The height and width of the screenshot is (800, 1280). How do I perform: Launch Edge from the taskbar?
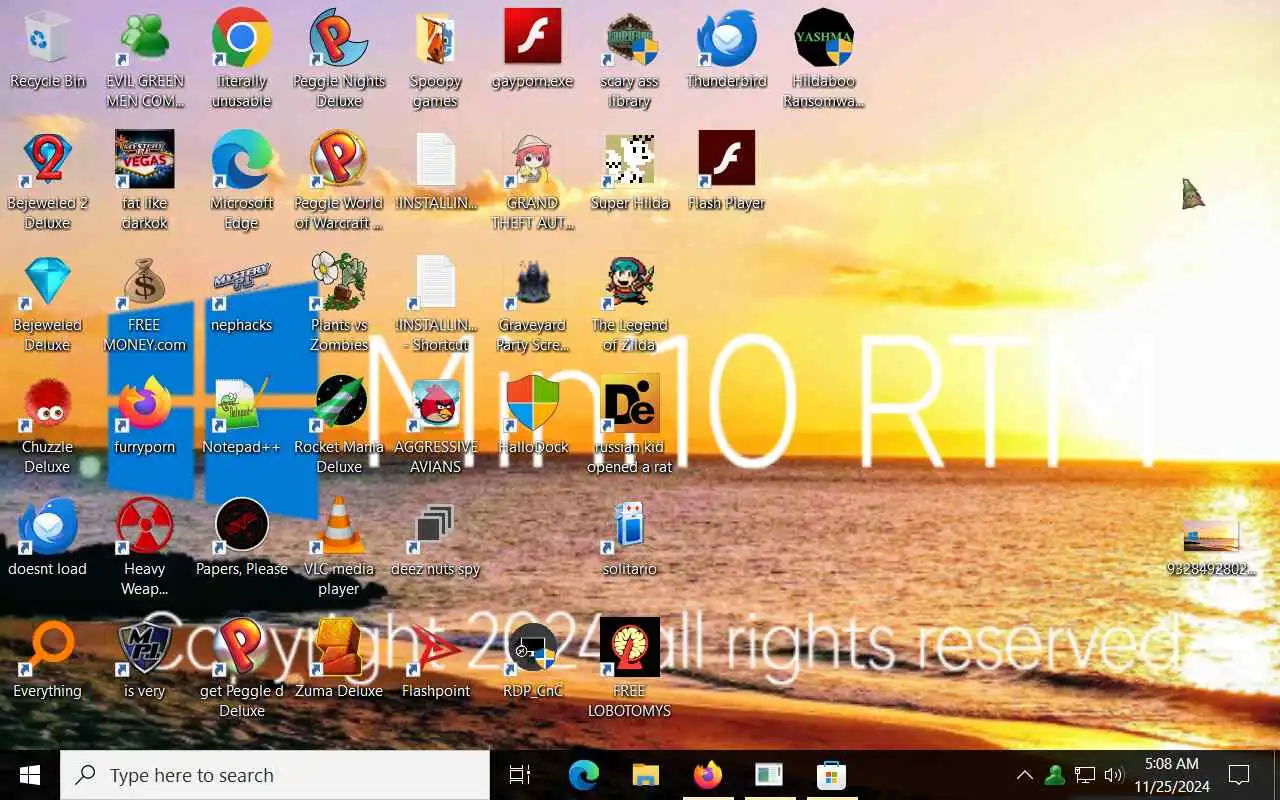pyautogui.click(x=584, y=775)
